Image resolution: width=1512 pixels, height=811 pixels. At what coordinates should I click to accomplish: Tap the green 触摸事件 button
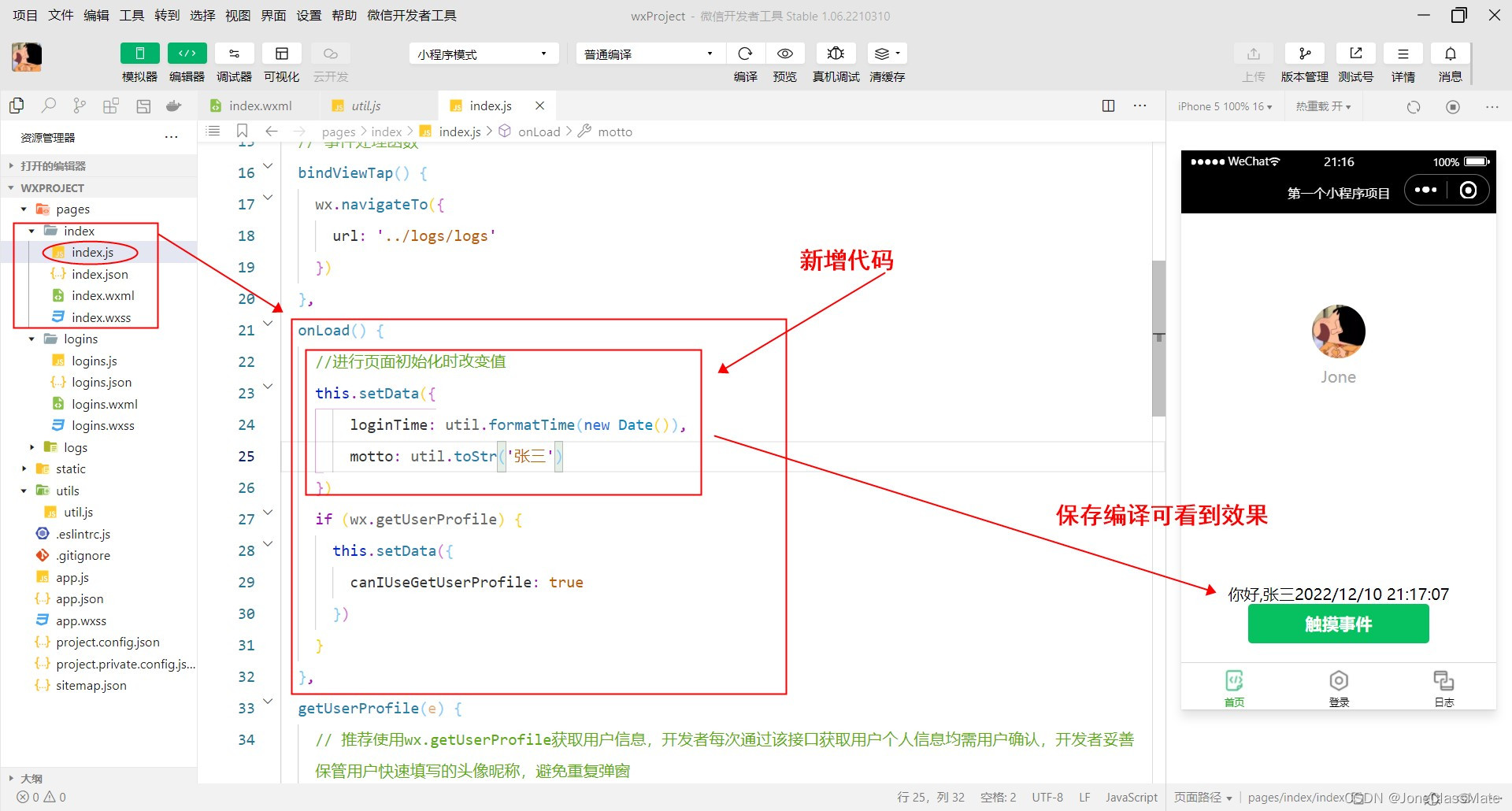click(1338, 624)
